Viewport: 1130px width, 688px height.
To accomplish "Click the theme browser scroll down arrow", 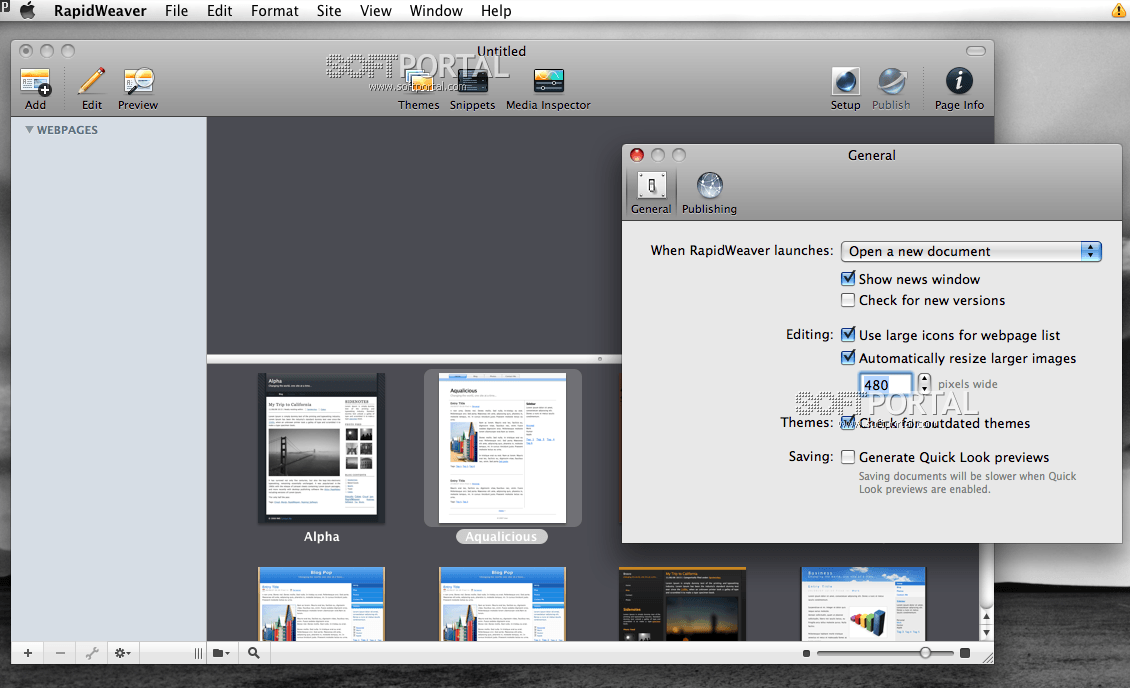I will click(x=987, y=633).
